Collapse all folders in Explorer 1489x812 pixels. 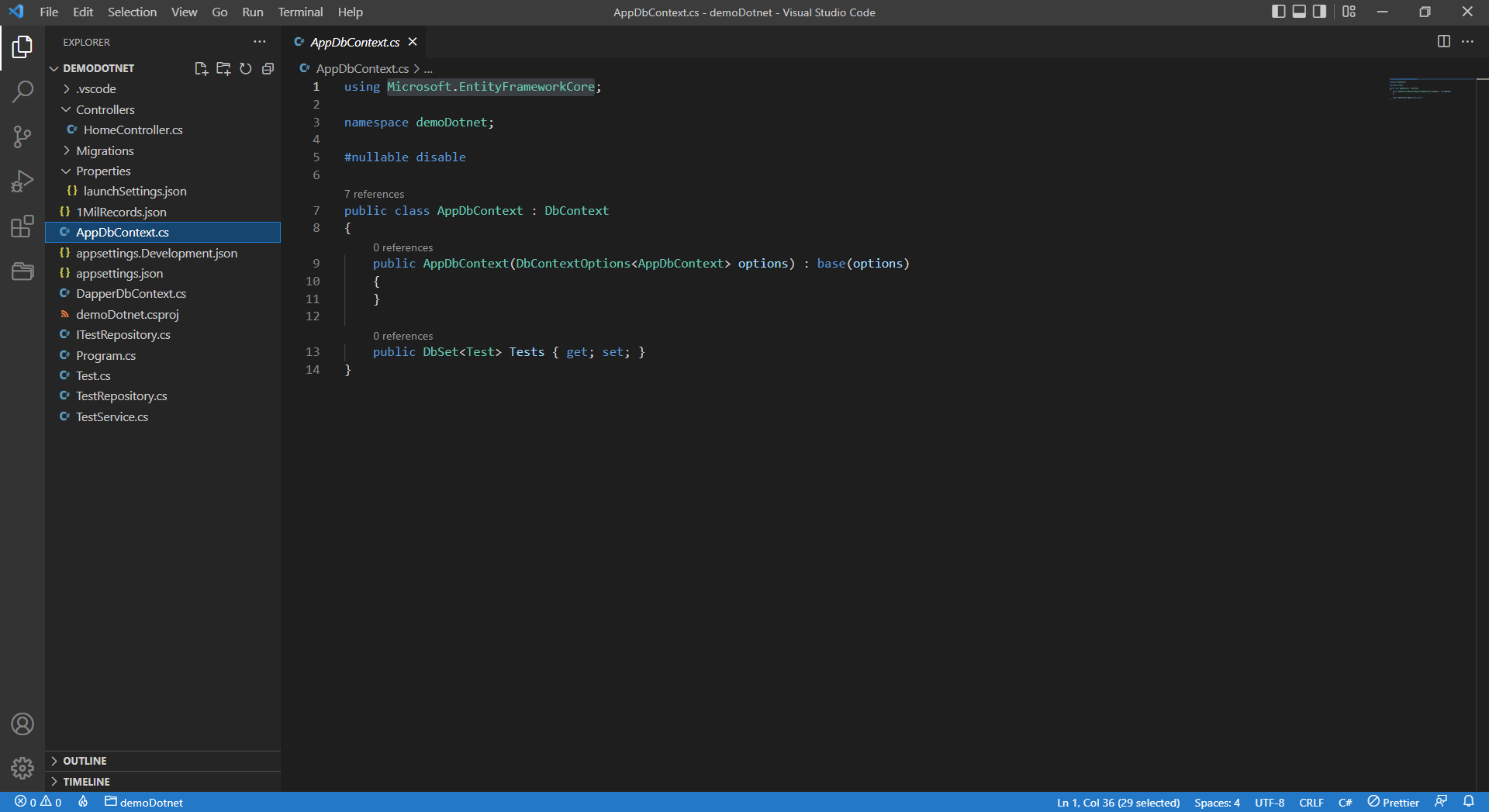[268, 68]
